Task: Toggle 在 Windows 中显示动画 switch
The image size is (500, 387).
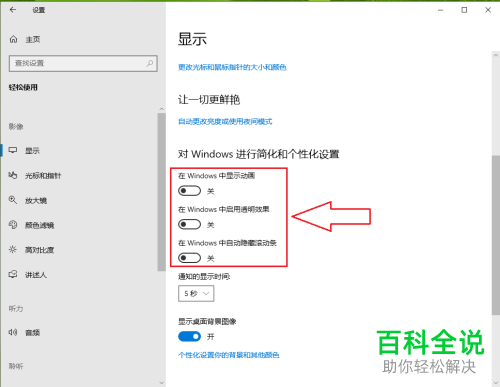Action: click(x=189, y=191)
